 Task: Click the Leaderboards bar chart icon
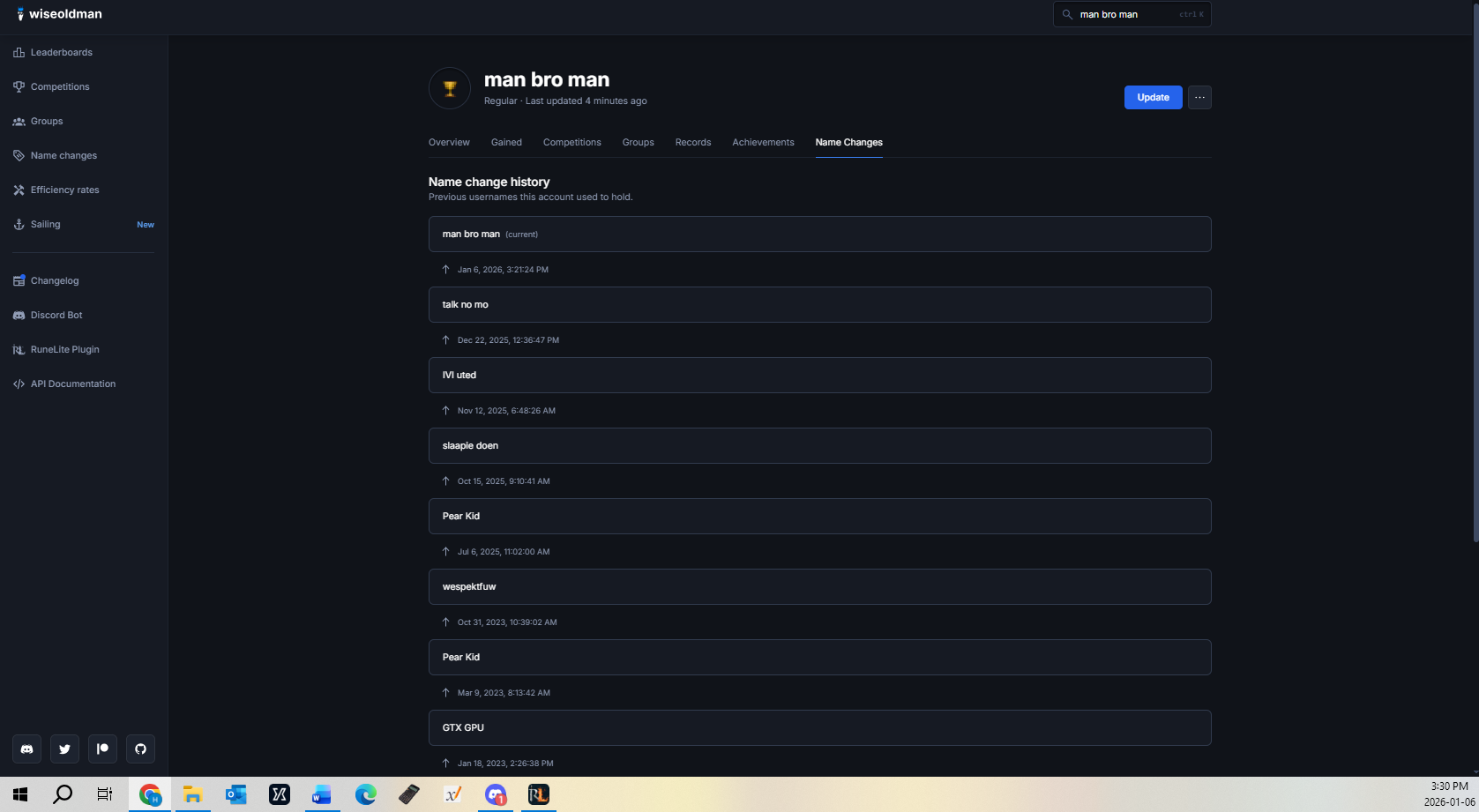19,52
